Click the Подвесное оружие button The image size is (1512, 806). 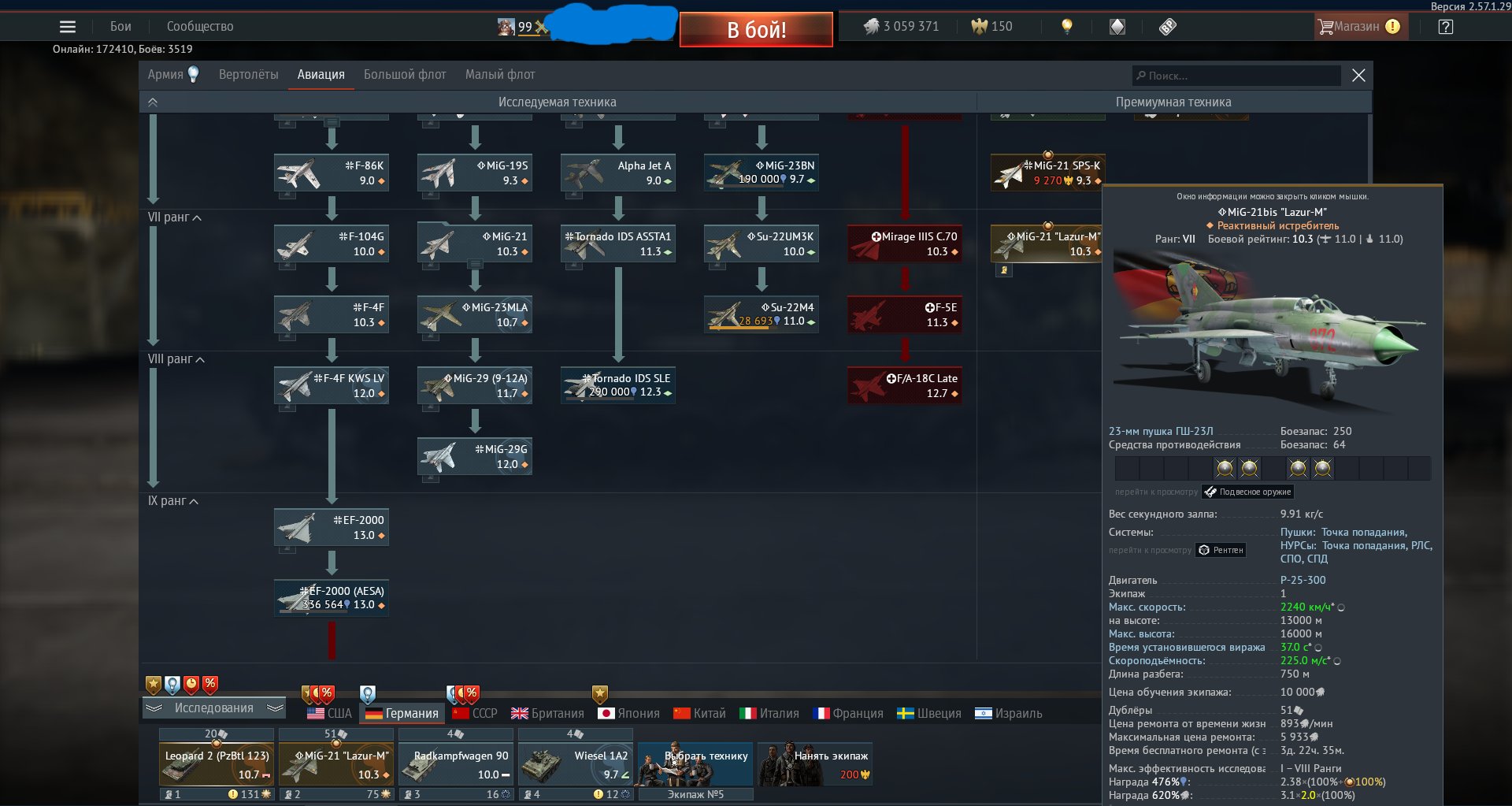tap(1247, 492)
